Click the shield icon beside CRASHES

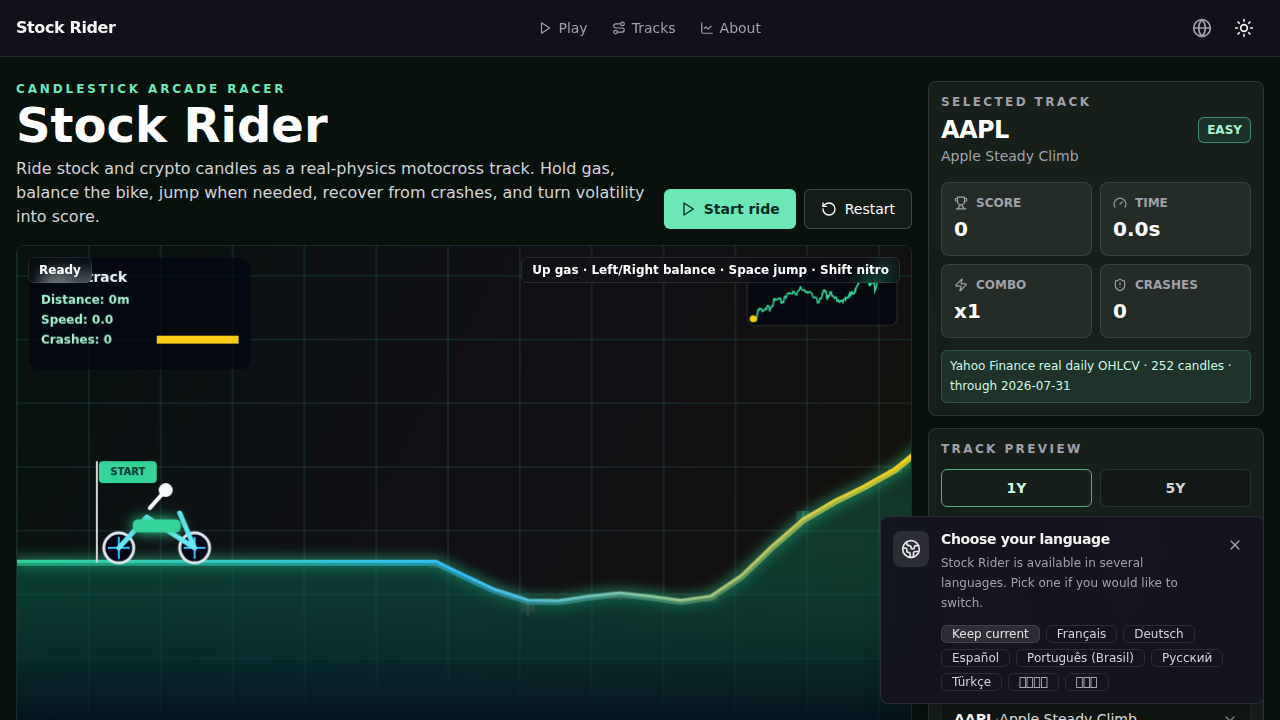(1120, 285)
